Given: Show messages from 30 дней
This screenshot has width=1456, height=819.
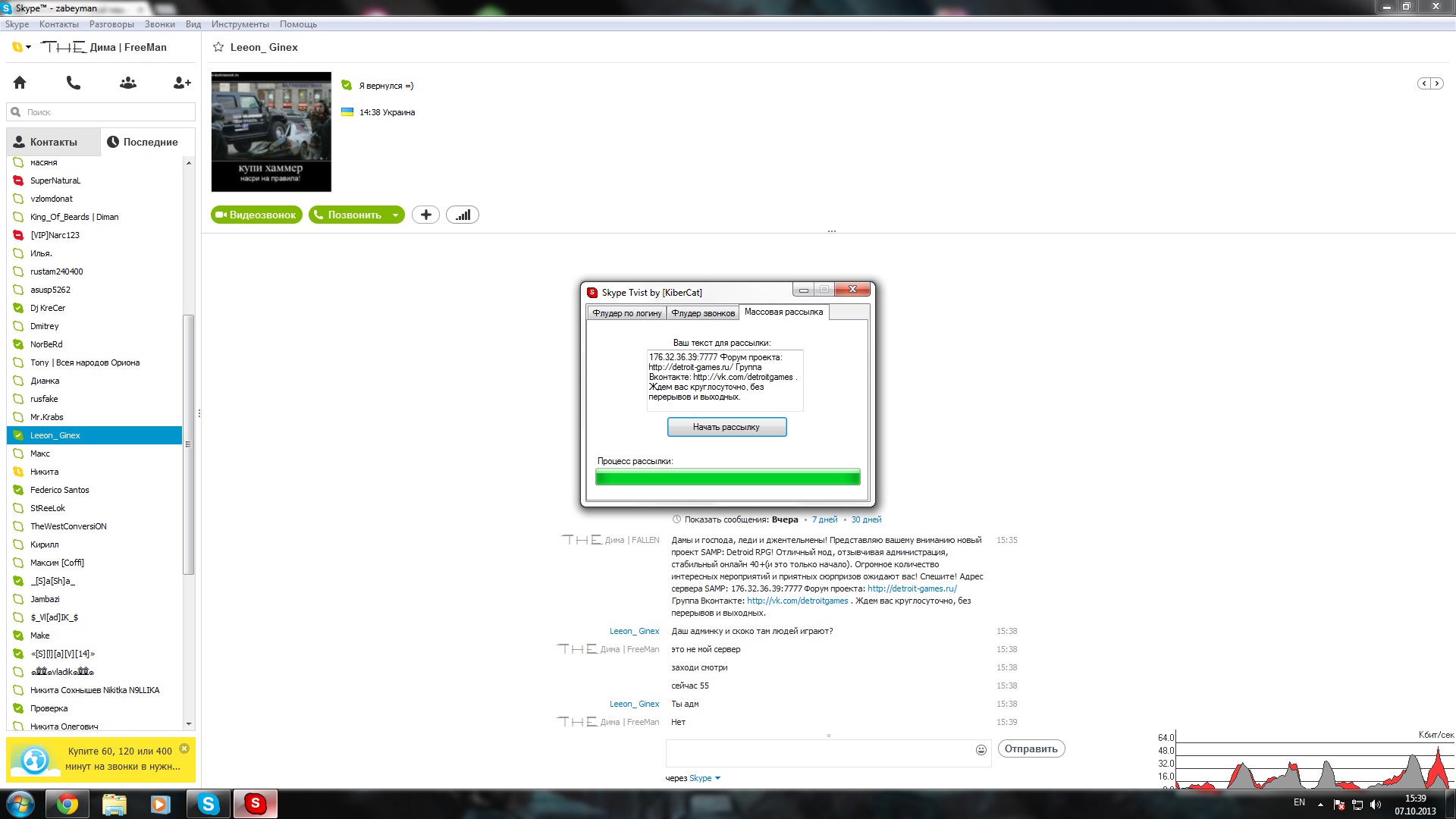Looking at the screenshot, I should [866, 519].
